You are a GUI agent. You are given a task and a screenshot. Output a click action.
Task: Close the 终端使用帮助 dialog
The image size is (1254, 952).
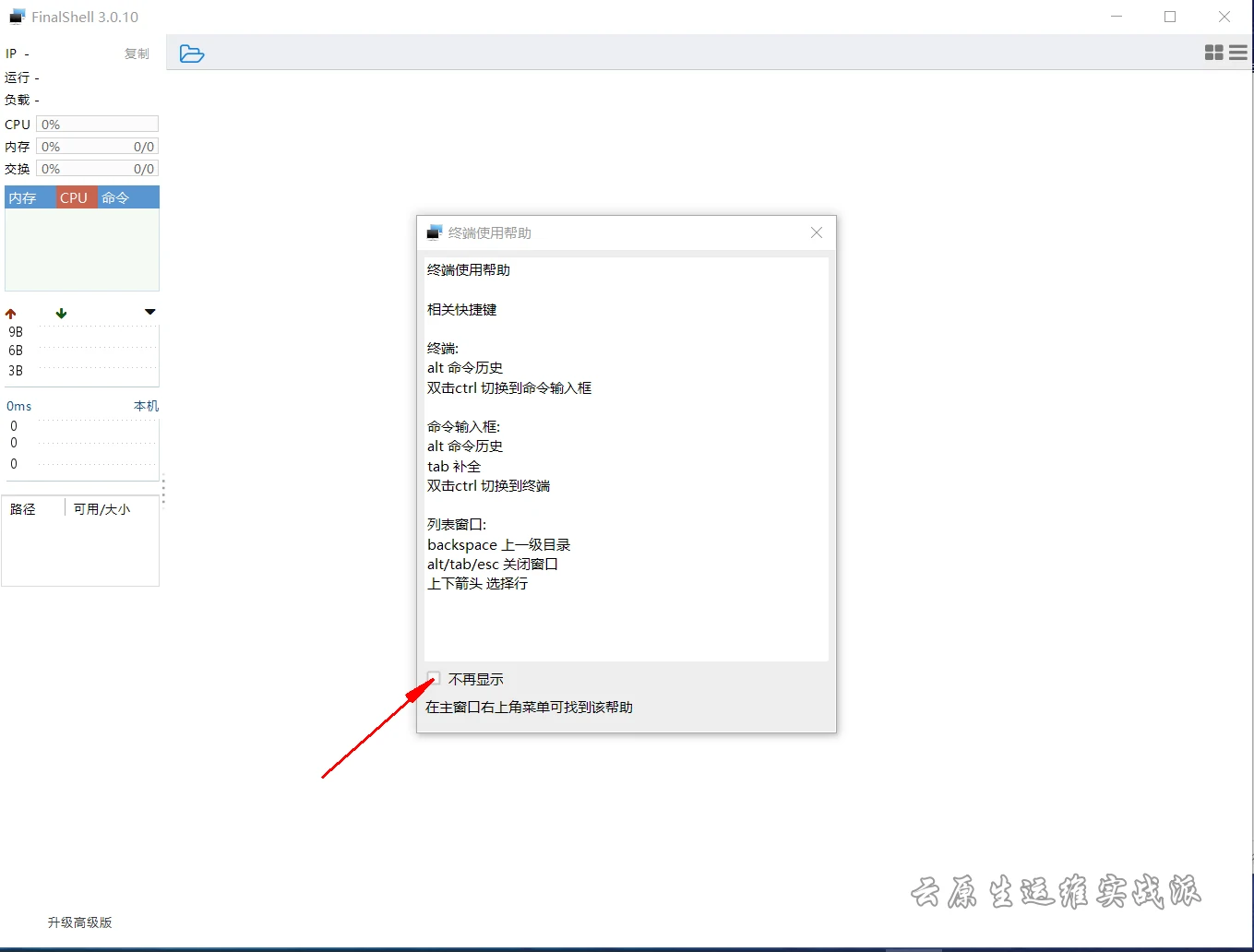pos(817,232)
